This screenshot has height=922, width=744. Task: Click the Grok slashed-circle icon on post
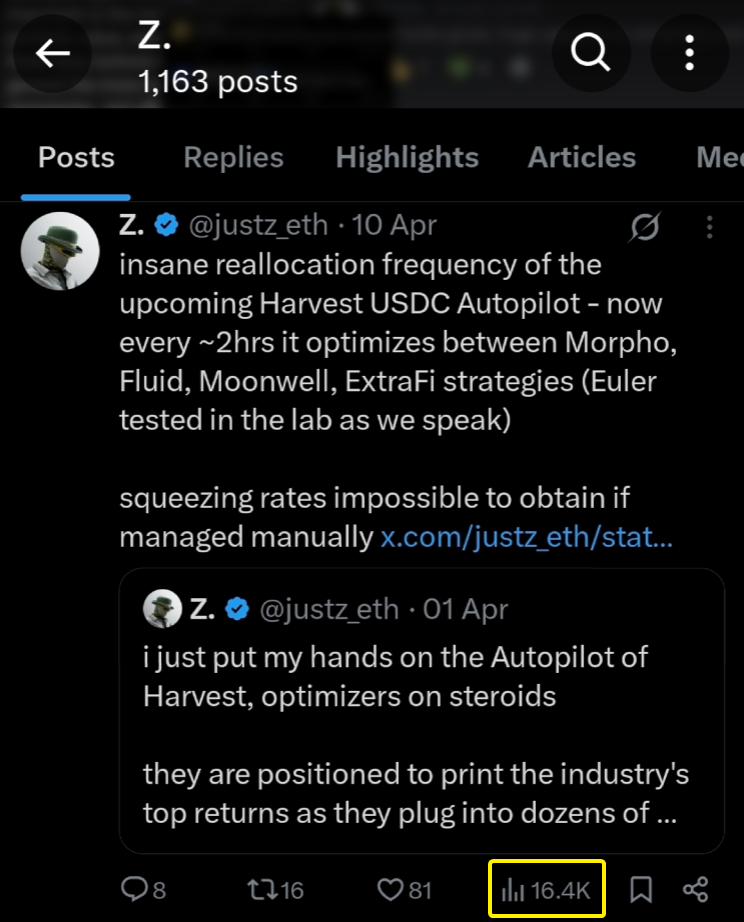pos(645,228)
